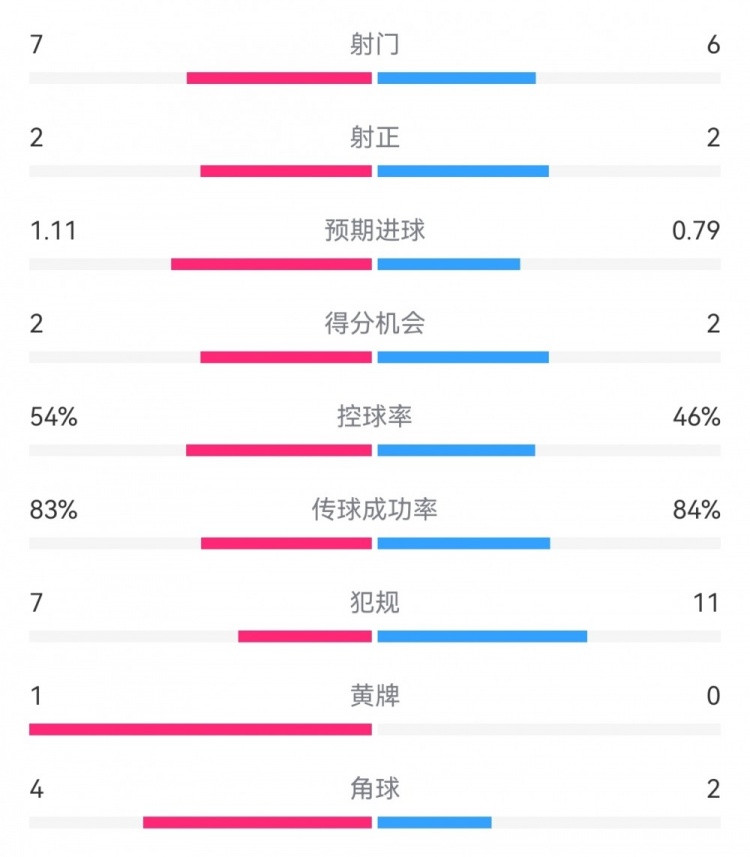Click the pink 控球率 bar
Viewport: 750px width, 857px height.
(279, 450)
